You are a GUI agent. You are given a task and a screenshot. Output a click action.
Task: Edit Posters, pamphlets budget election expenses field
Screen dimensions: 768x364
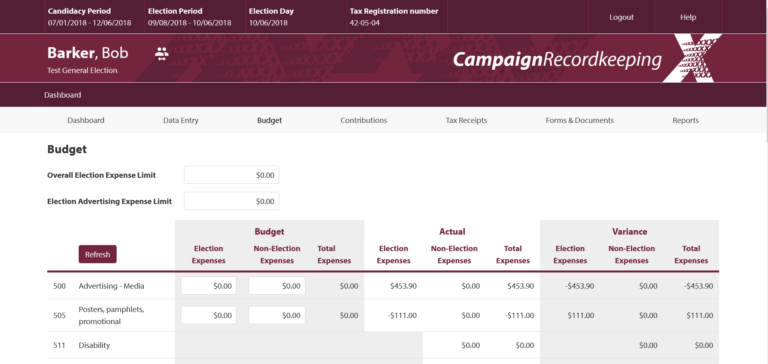(x=209, y=315)
